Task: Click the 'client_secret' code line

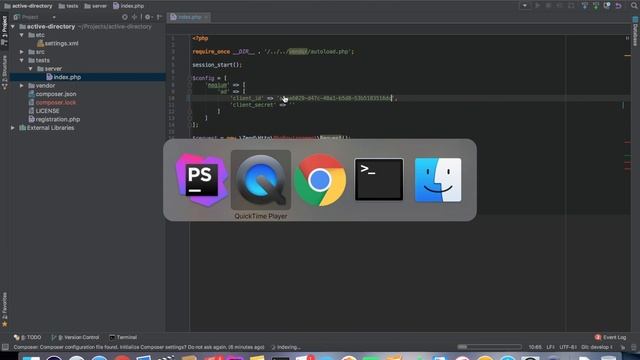Action: [262, 105]
